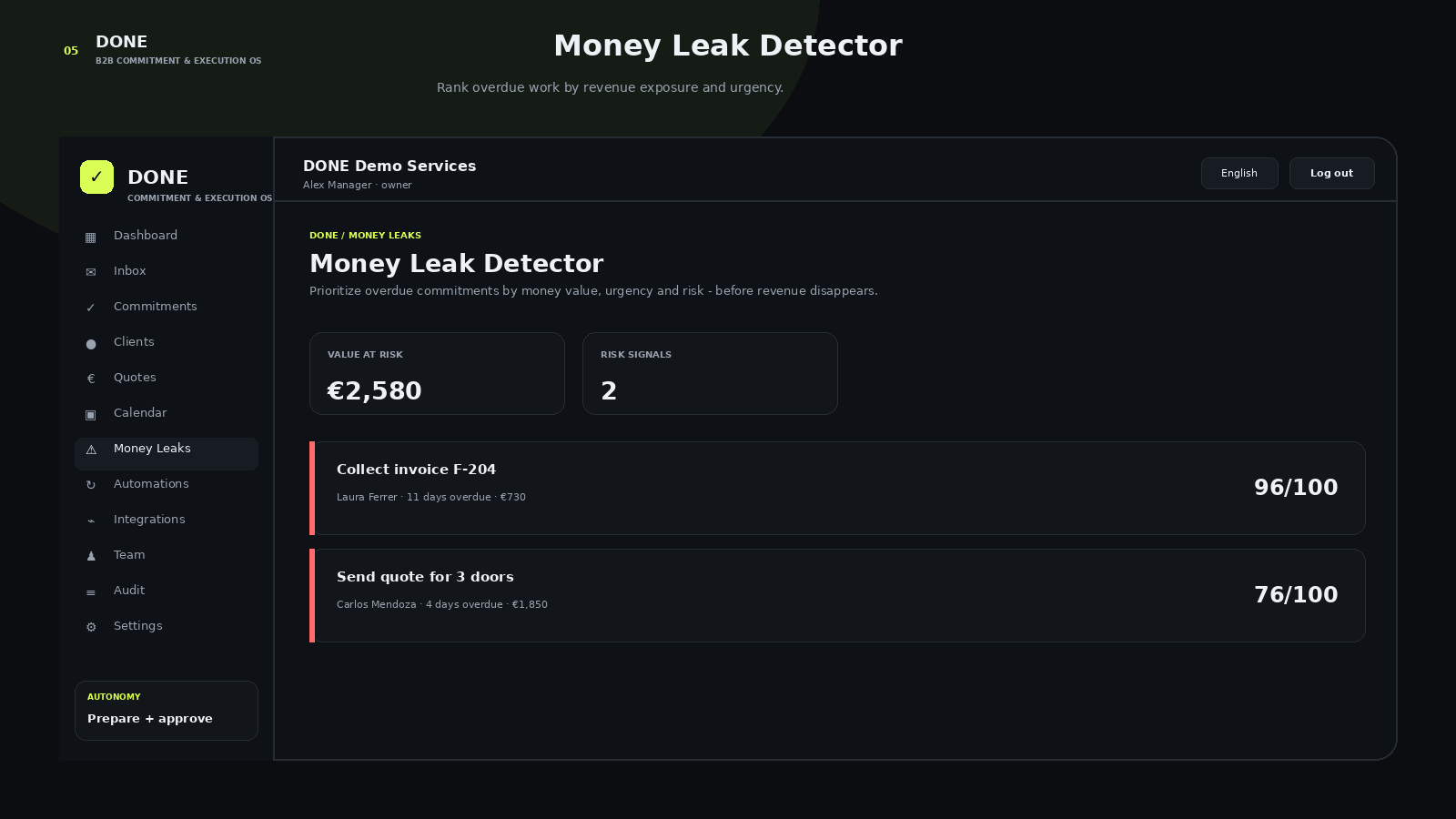This screenshot has height=819, width=1456.
Task: Click "Carlos Mendoza · 4 days overdue · €1,850"
Action: click(442, 604)
